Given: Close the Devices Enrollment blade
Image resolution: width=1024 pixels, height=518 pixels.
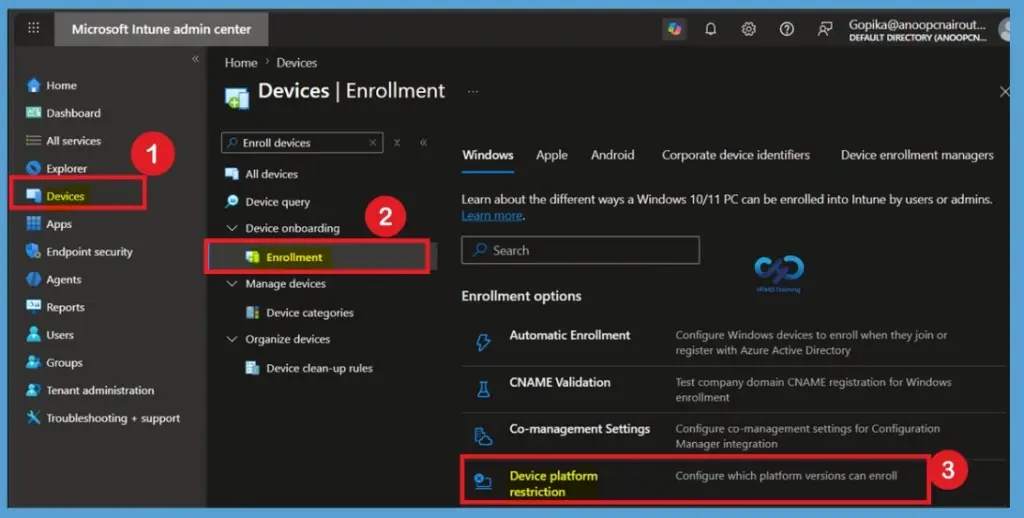Looking at the screenshot, I should [x=1004, y=92].
